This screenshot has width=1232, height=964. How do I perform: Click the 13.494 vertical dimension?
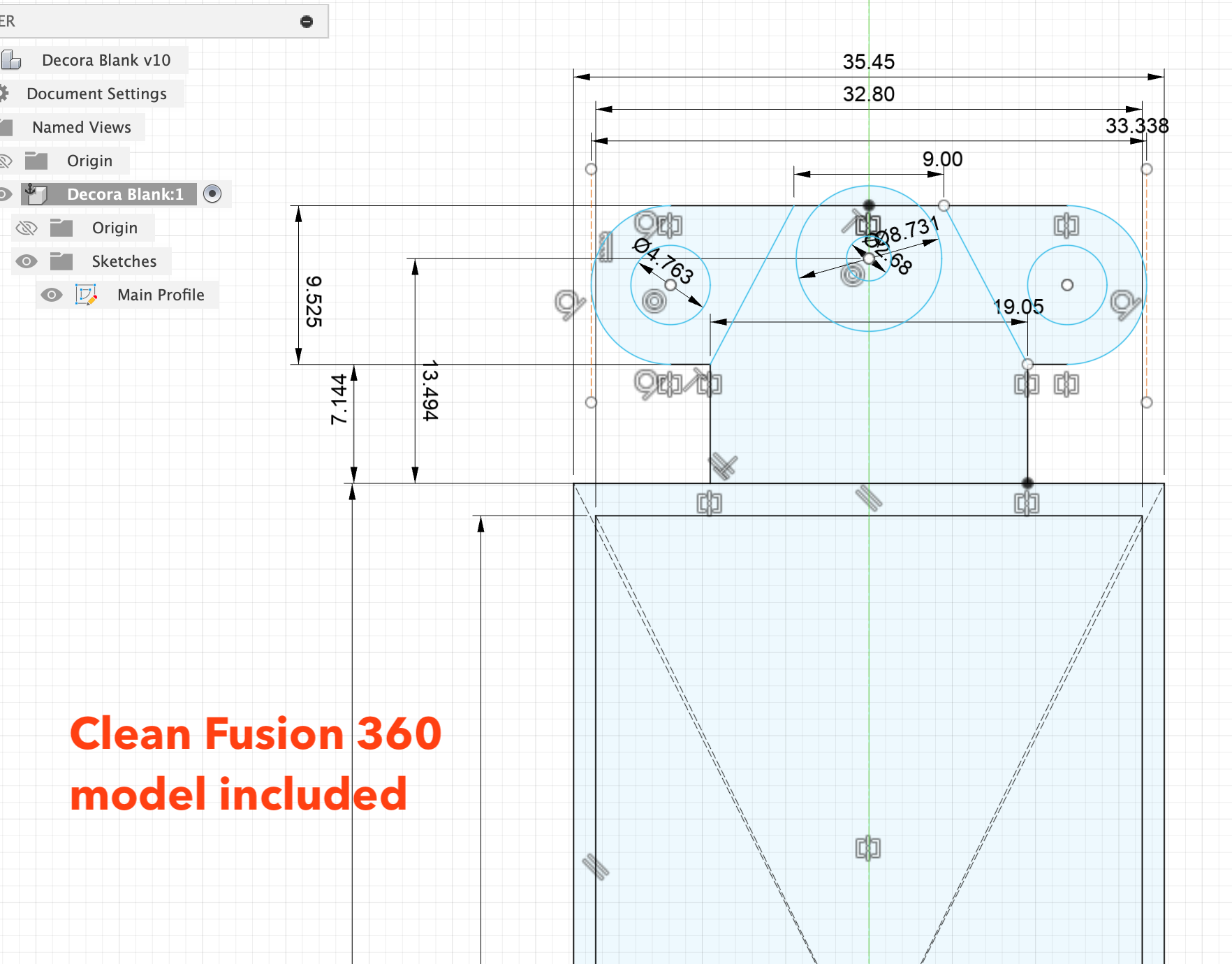[x=430, y=390]
